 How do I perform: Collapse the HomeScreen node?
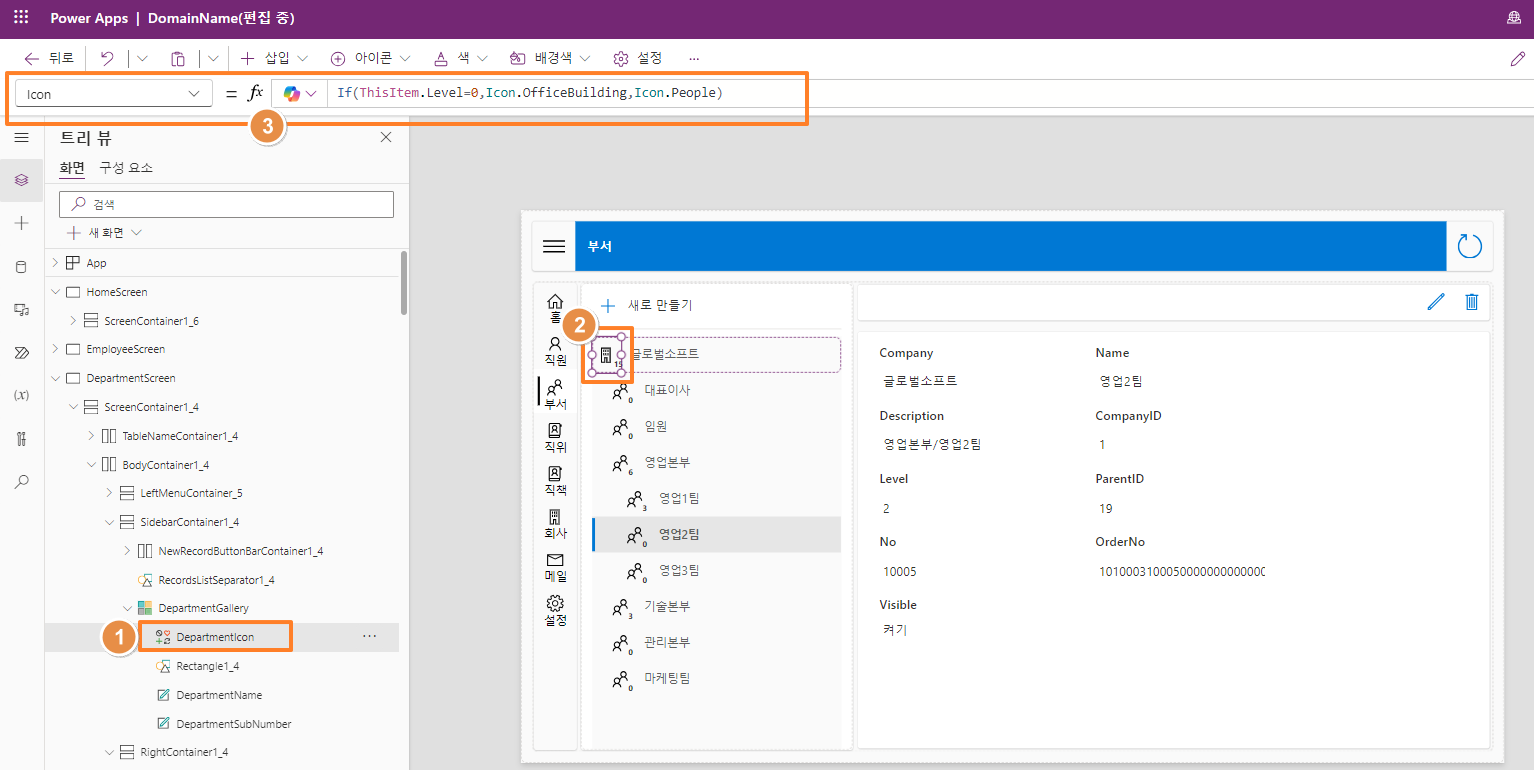tap(55, 292)
